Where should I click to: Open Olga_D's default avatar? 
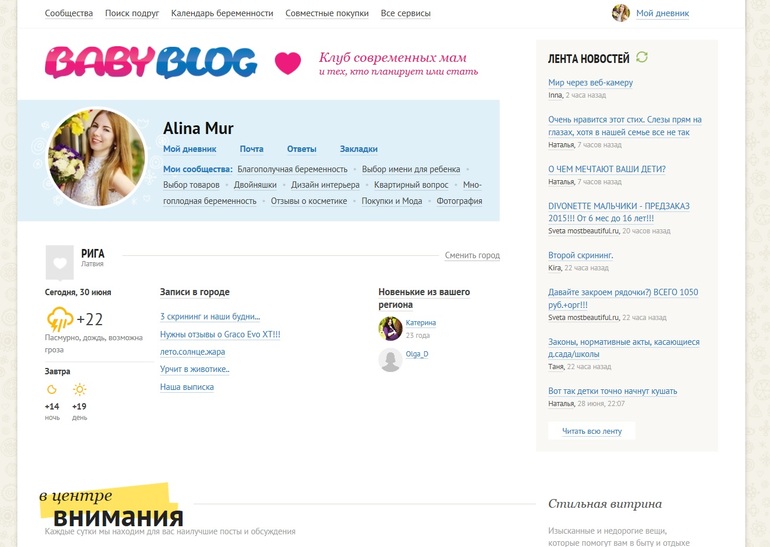(x=390, y=360)
